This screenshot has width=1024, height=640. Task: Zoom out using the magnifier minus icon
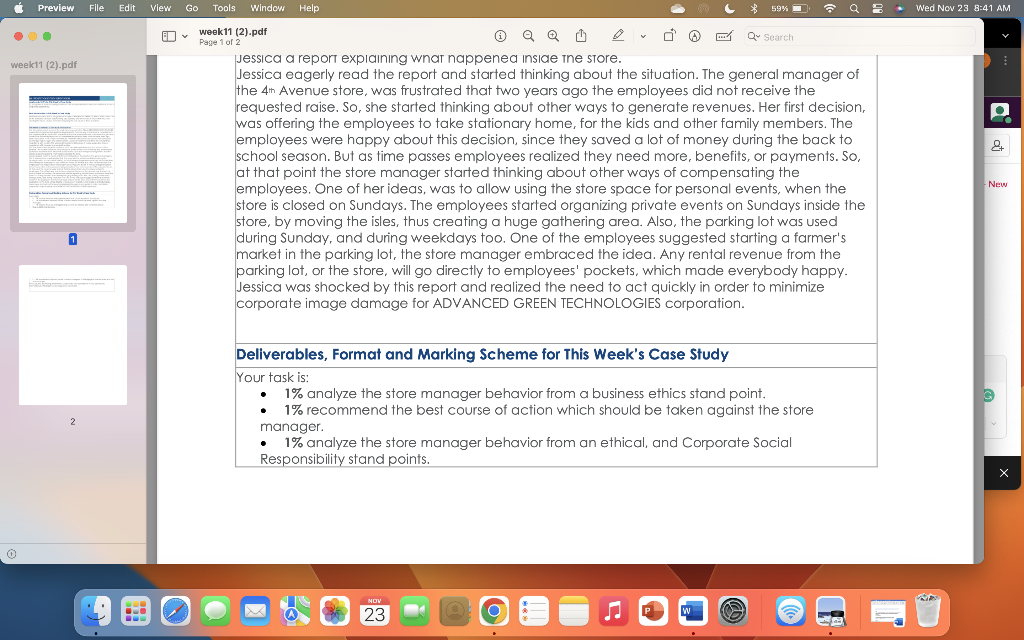click(x=528, y=35)
